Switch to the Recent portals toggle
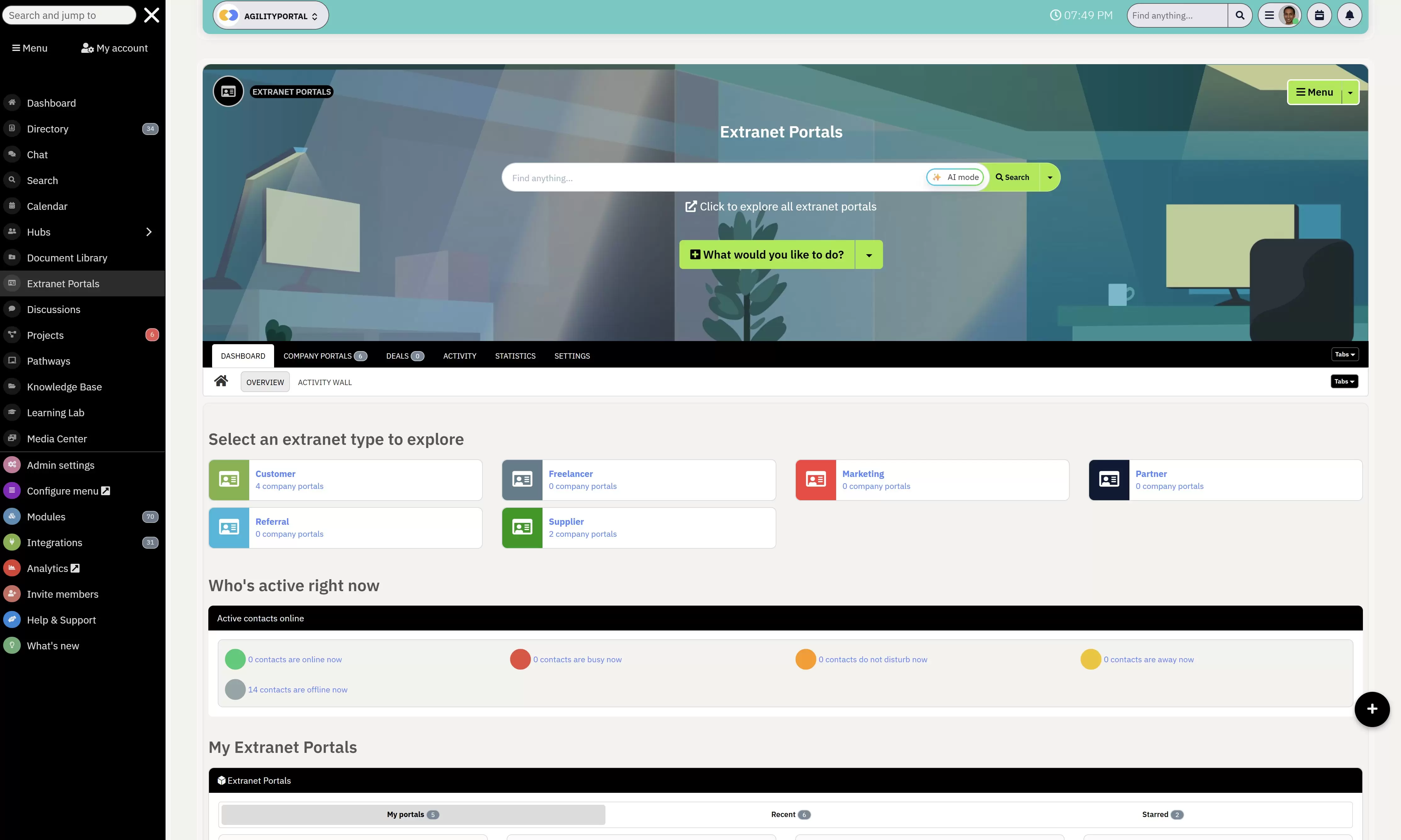The width and height of the screenshot is (1401, 840). (791, 815)
